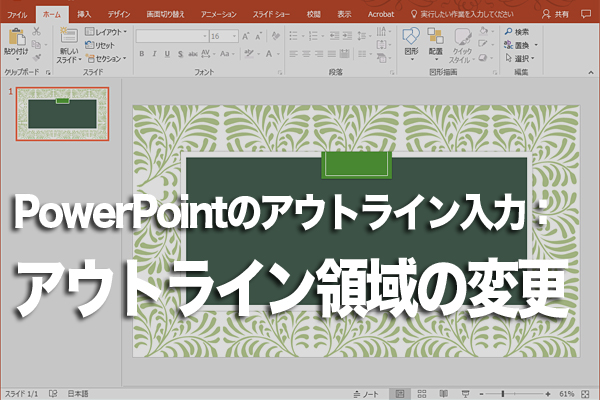
Task: Click the Clear All Formatting icon
Action: (275, 36)
